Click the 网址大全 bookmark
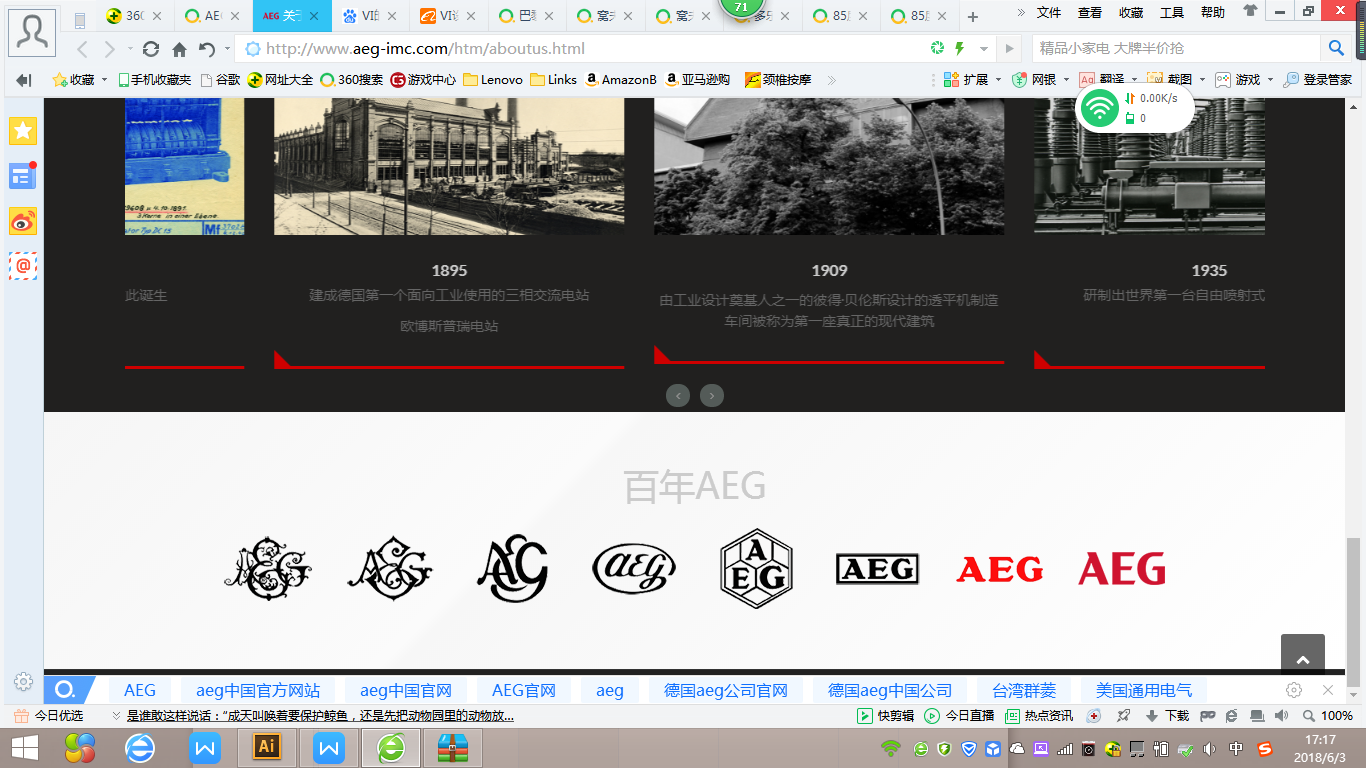1366x768 pixels. pyautogui.click(x=280, y=80)
